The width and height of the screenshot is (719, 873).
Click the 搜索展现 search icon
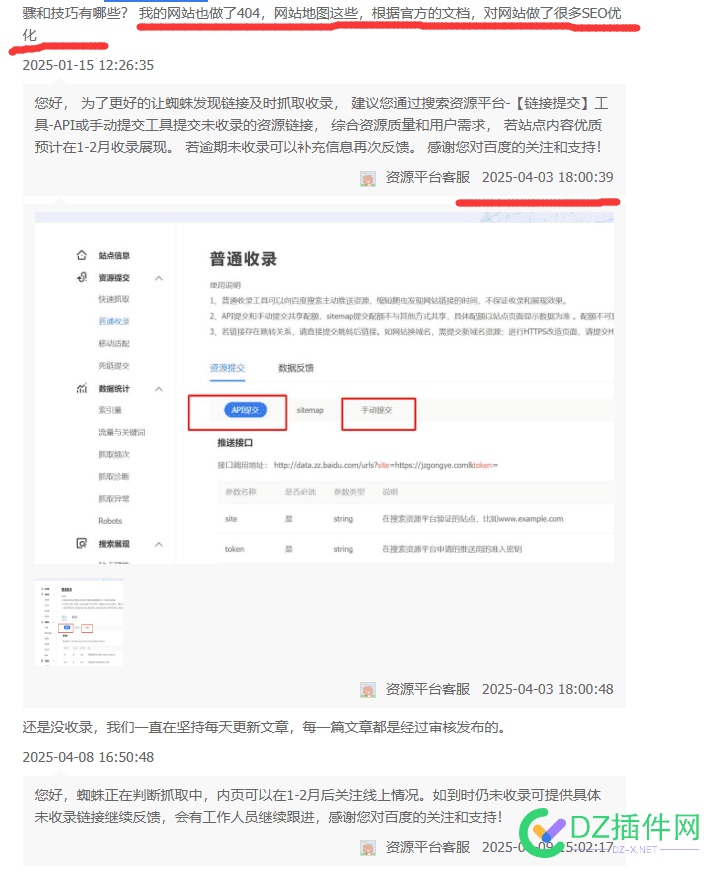(x=82, y=543)
